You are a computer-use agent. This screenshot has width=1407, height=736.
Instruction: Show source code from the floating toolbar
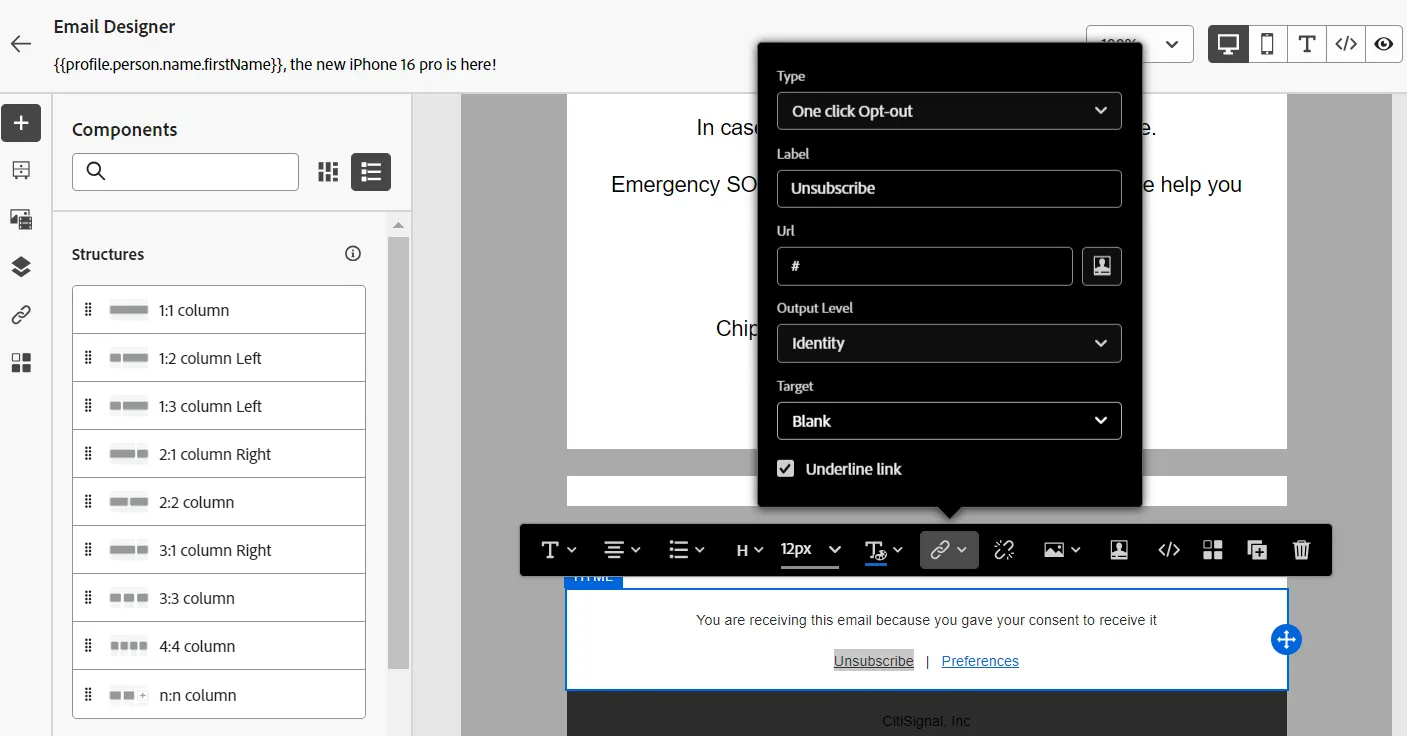point(1168,550)
